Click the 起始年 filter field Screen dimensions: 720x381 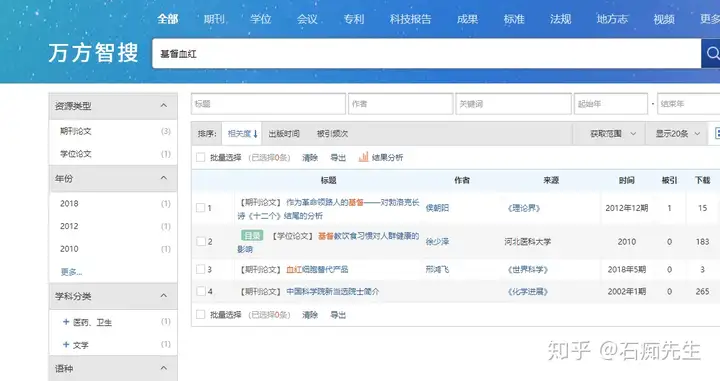[611, 104]
